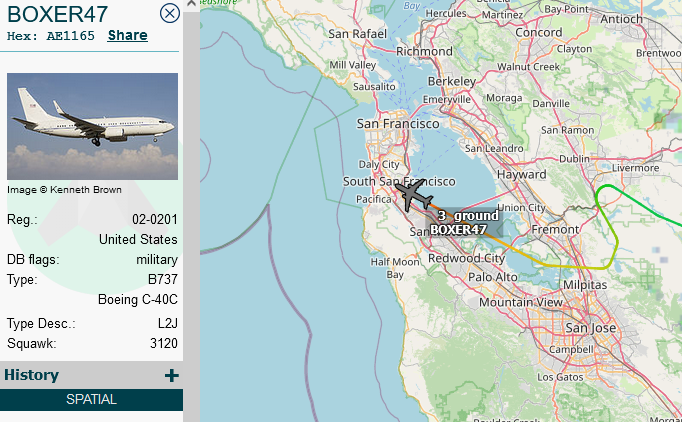Collapse the sidebar using the up arrow
The image size is (682, 422).
tap(191, 4)
